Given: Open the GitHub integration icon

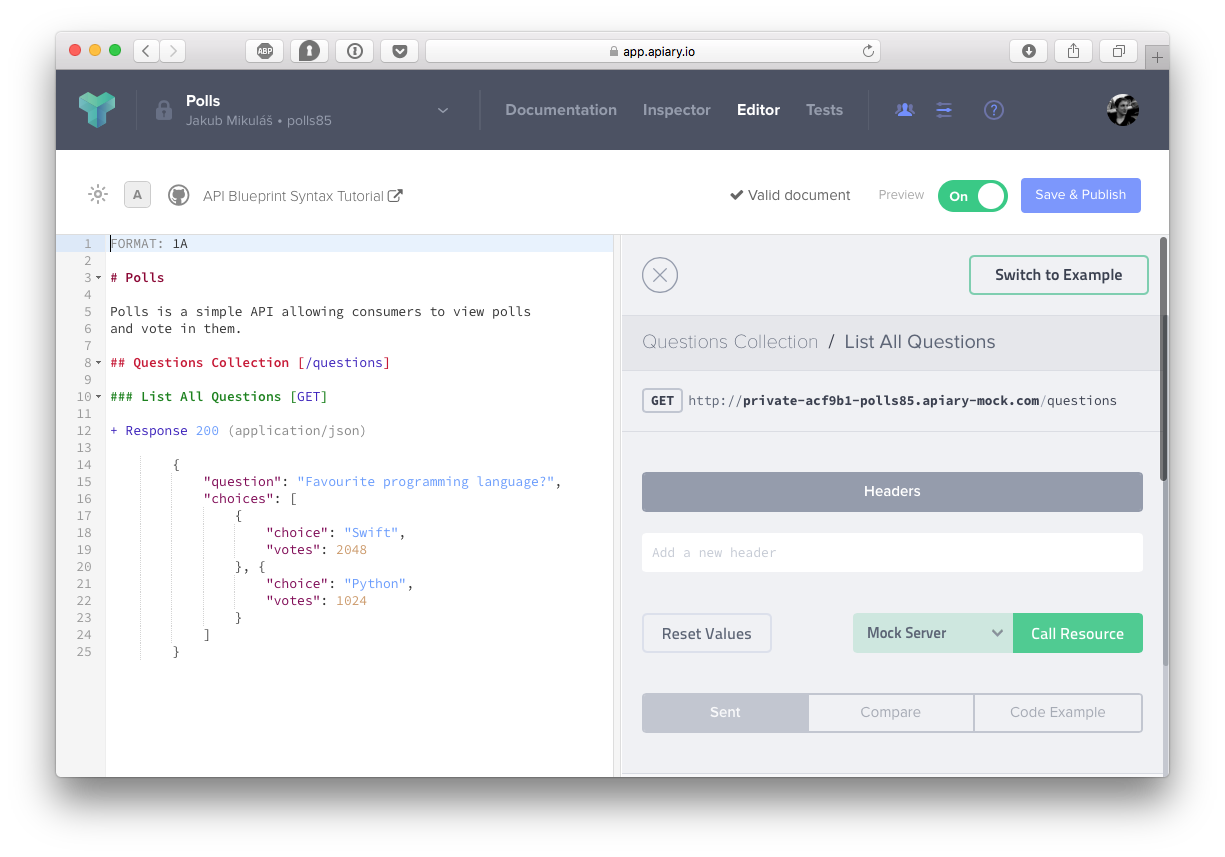Looking at the screenshot, I should [x=179, y=195].
